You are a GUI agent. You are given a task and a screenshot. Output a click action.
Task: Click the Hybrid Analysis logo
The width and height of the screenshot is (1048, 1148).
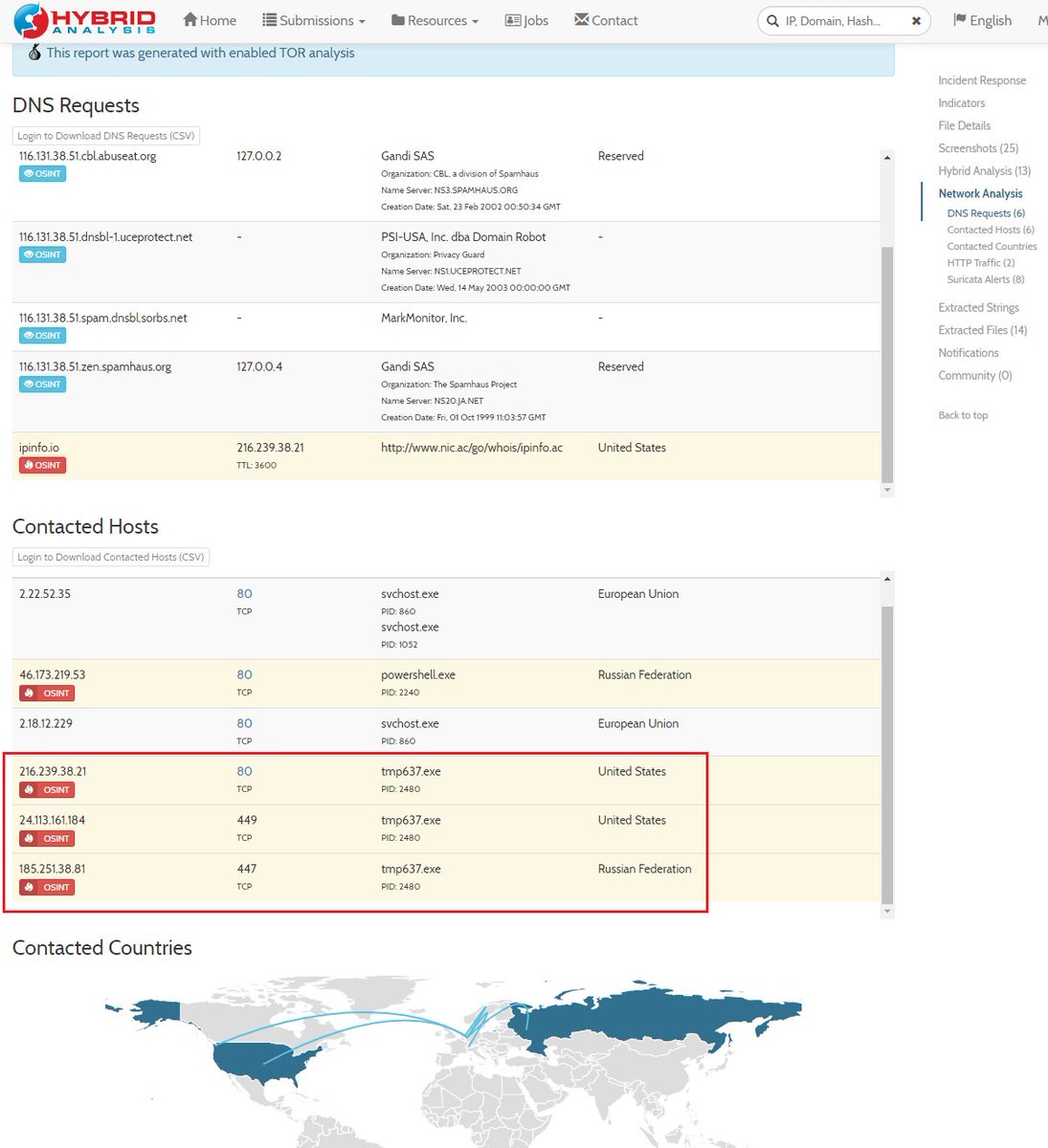click(x=85, y=20)
